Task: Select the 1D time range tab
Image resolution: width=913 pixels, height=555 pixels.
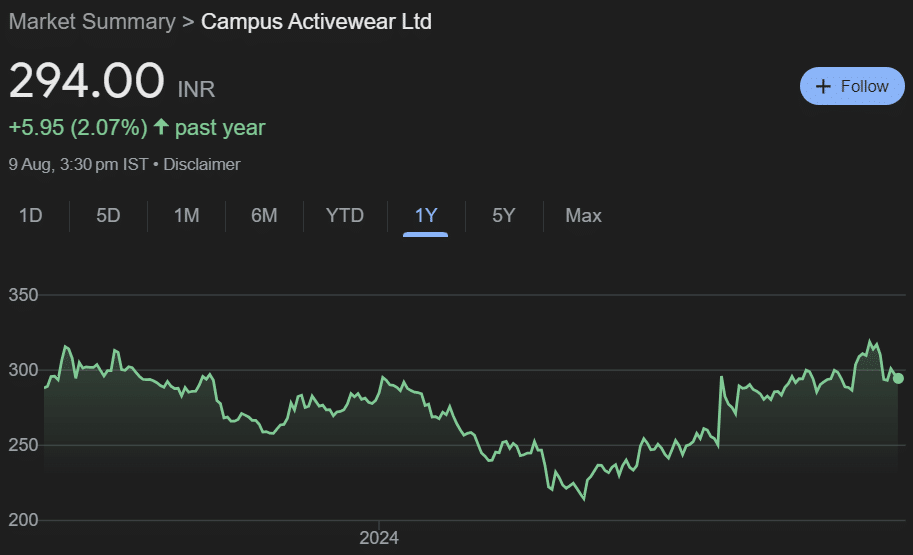Action: [30, 215]
